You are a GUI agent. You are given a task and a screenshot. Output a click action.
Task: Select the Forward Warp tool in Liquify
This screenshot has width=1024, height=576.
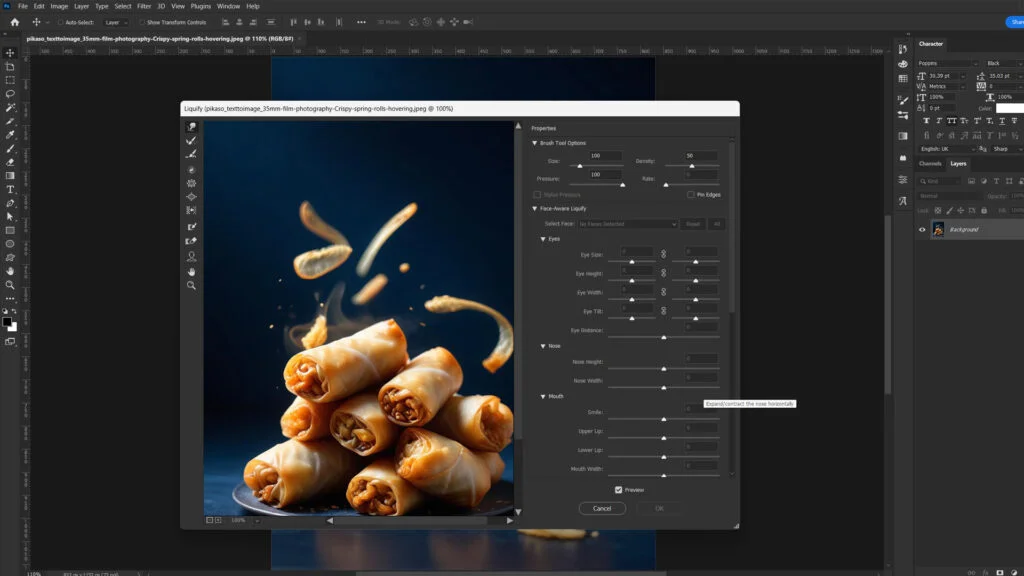pyautogui.click(x=191, y=127)
